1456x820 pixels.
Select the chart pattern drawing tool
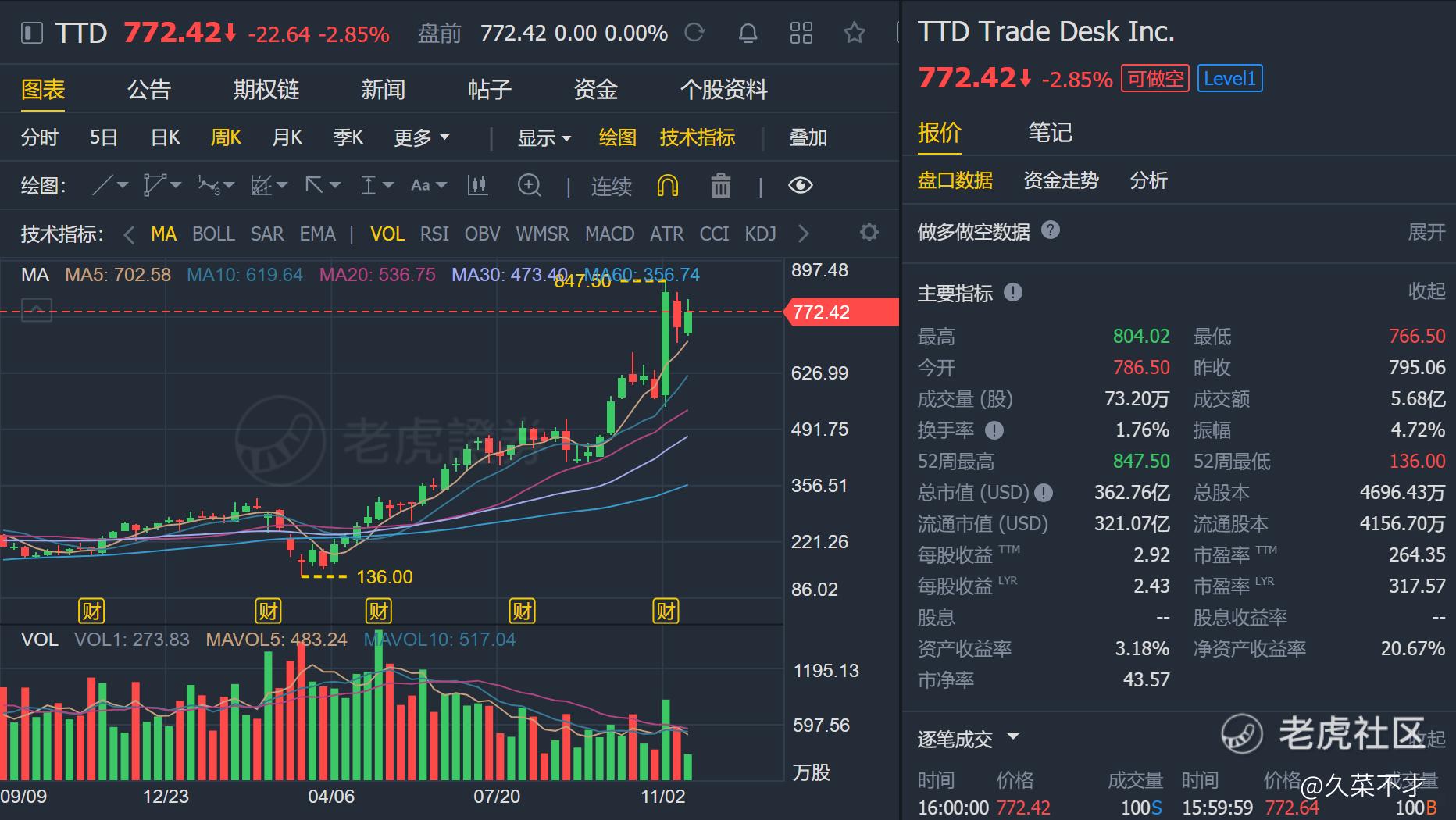click(261, 185)
